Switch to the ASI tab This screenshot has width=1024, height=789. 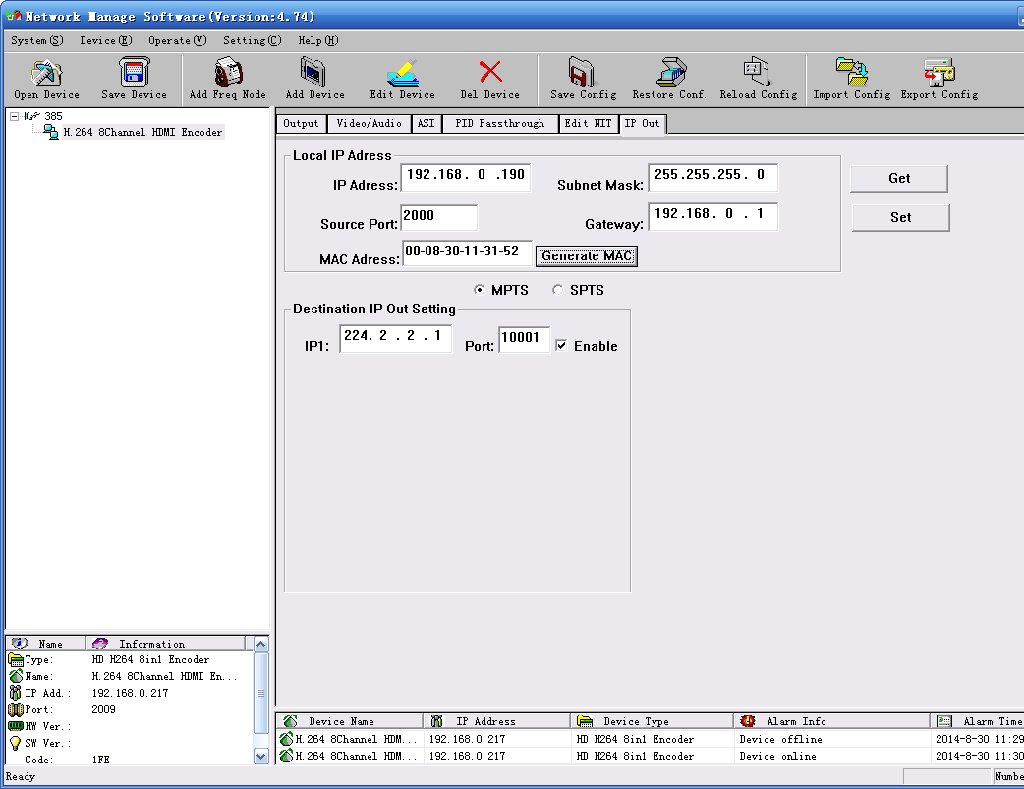click(426, 123)
